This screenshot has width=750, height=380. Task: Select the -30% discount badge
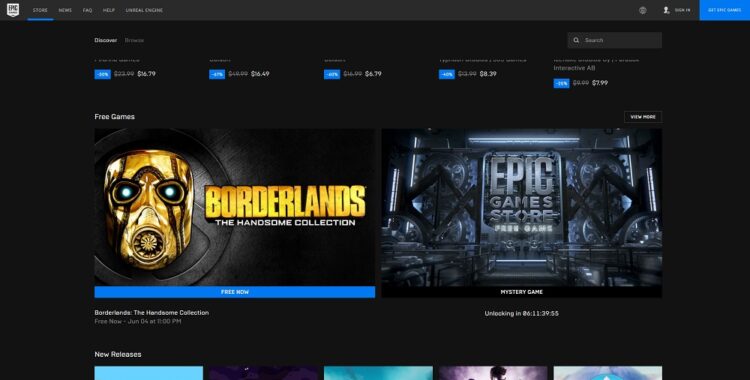tap(102, 74)
